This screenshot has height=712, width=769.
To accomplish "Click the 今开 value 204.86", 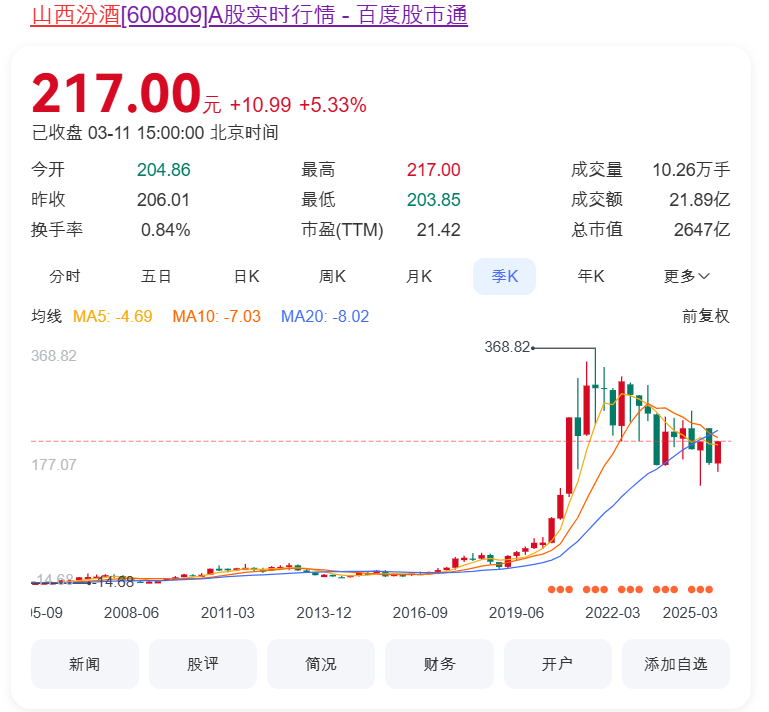I will click(163, 170).
